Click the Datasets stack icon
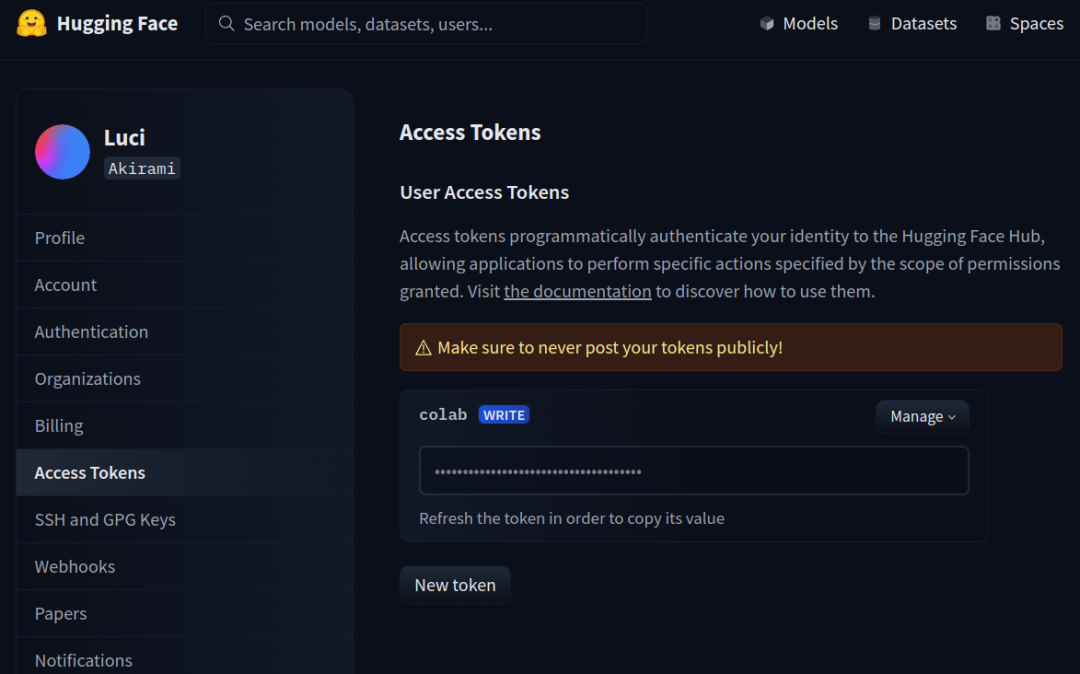Viewport: 1080px width, 674px height. [x=875, y=24]
